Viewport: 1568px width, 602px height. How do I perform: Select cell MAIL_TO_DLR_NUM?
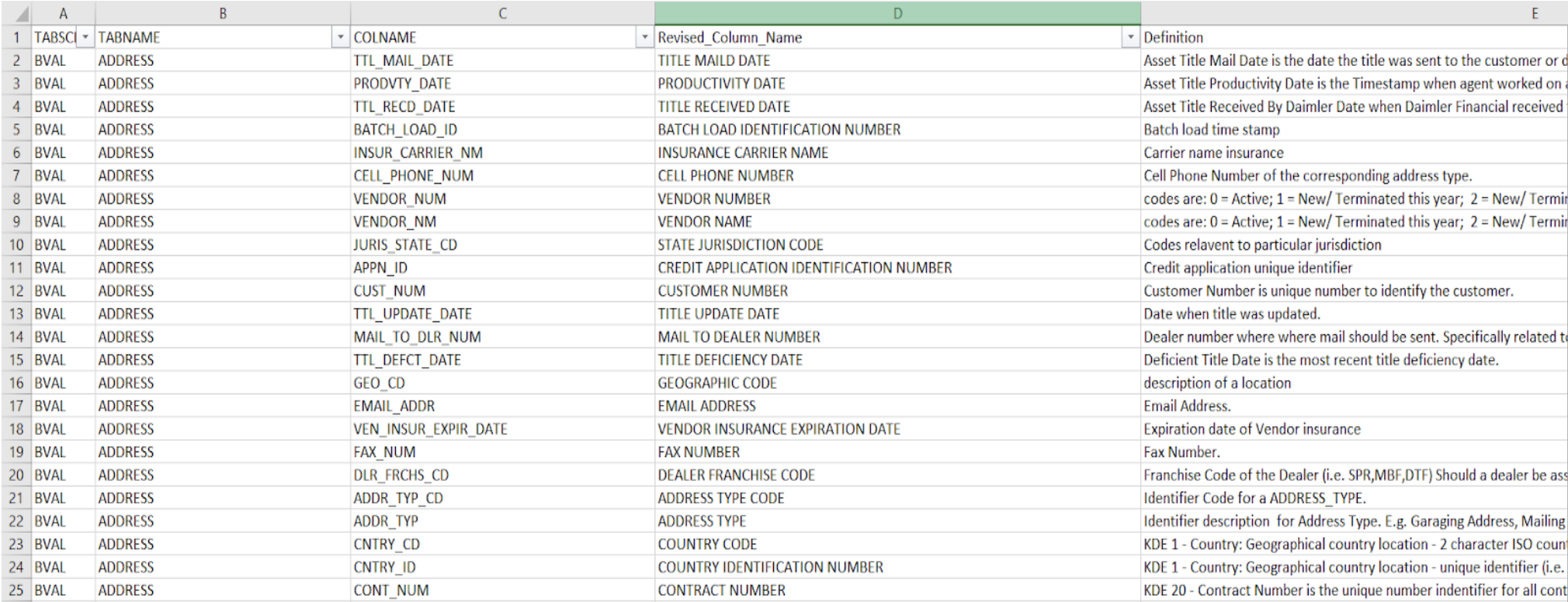pos(502,337)
